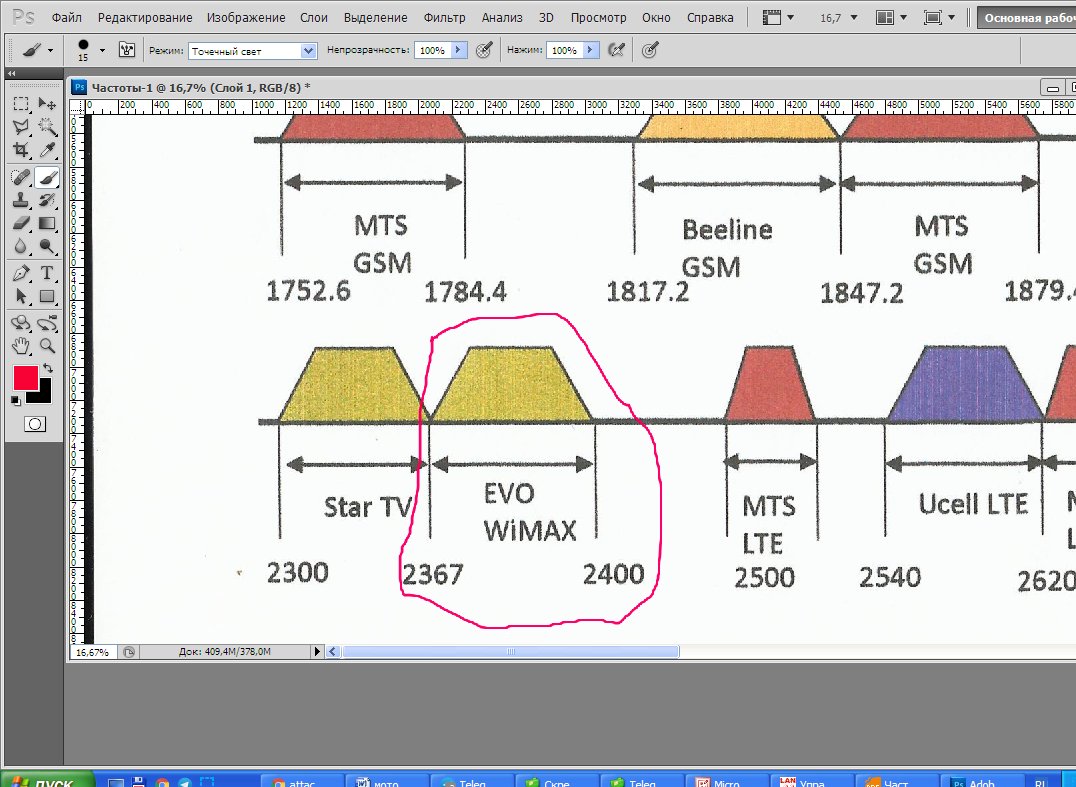Expand the opacity slider arrow
Viewport: 1076px width, 787px height.
coord(459,50)
